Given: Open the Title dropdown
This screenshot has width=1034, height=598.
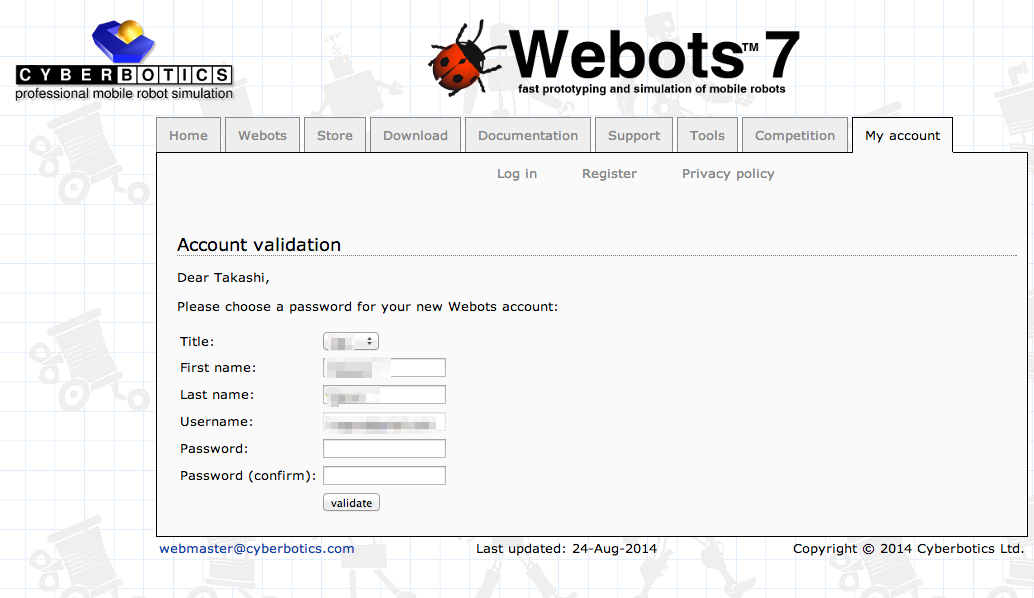Looking at the screenshot, I should point(351,342).
